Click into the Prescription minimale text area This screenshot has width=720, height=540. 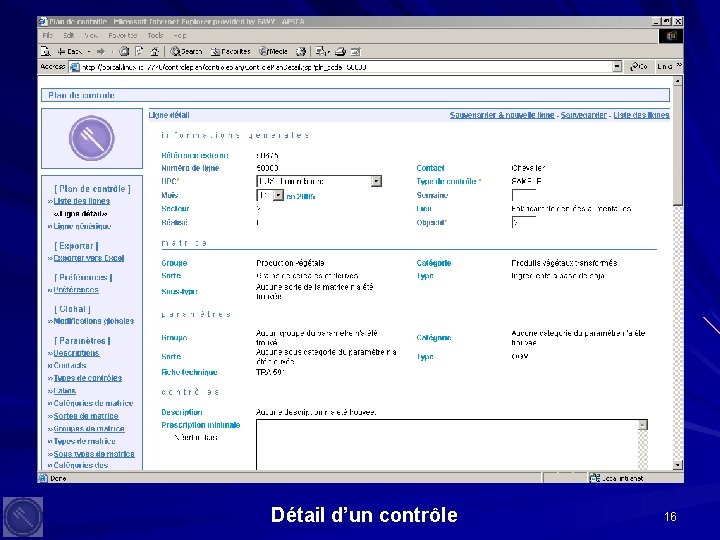(x=447, y=444)
